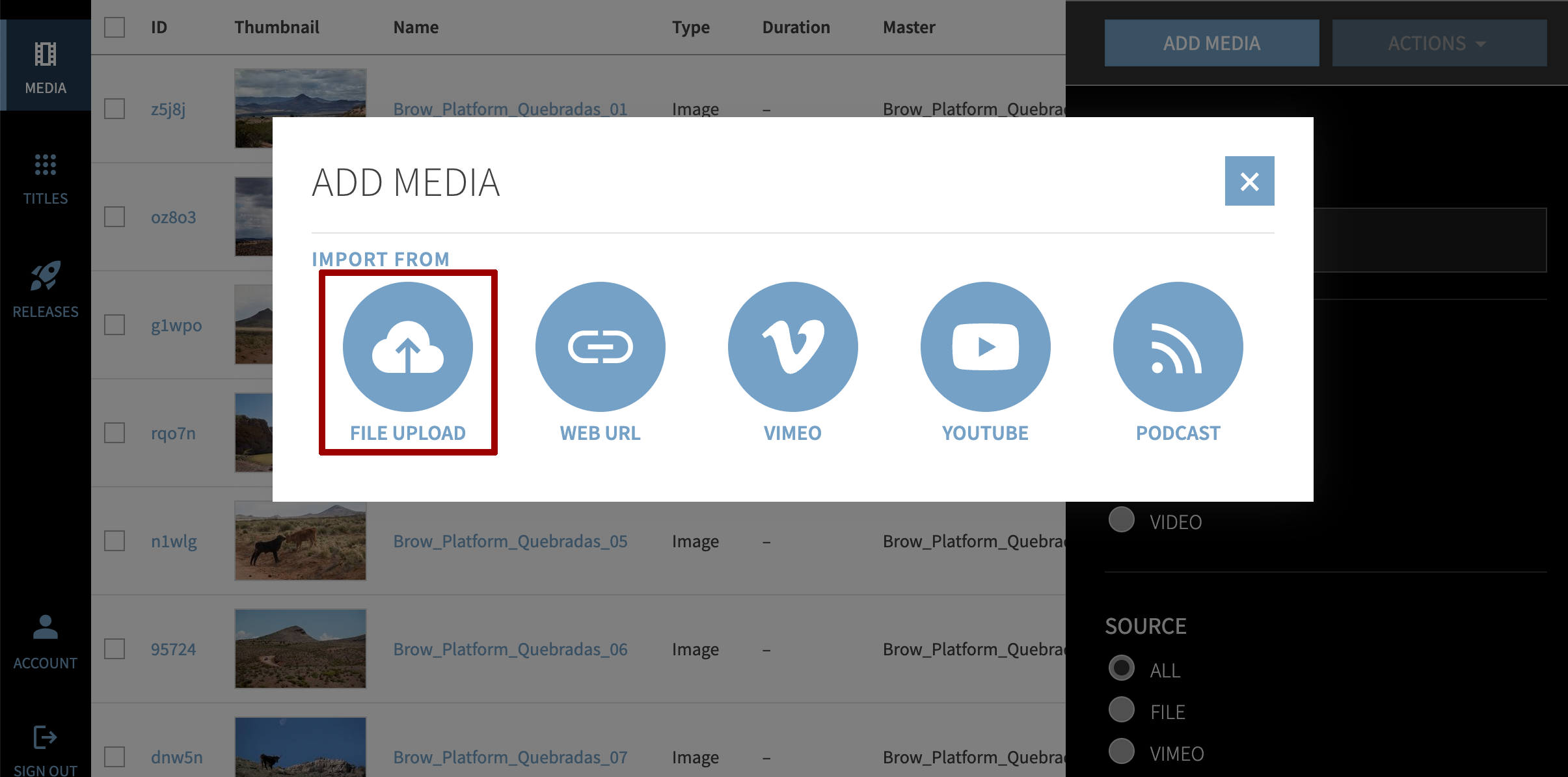This screenshot has height=777, width=1568.
Task: Choose File source radio option
Action: click(x=1122, y=710)
